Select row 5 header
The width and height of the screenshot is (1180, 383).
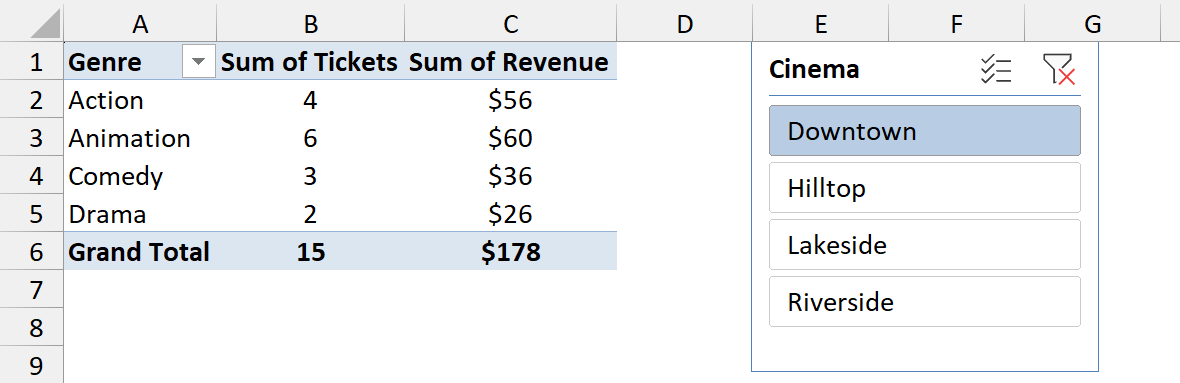point(32,214)
